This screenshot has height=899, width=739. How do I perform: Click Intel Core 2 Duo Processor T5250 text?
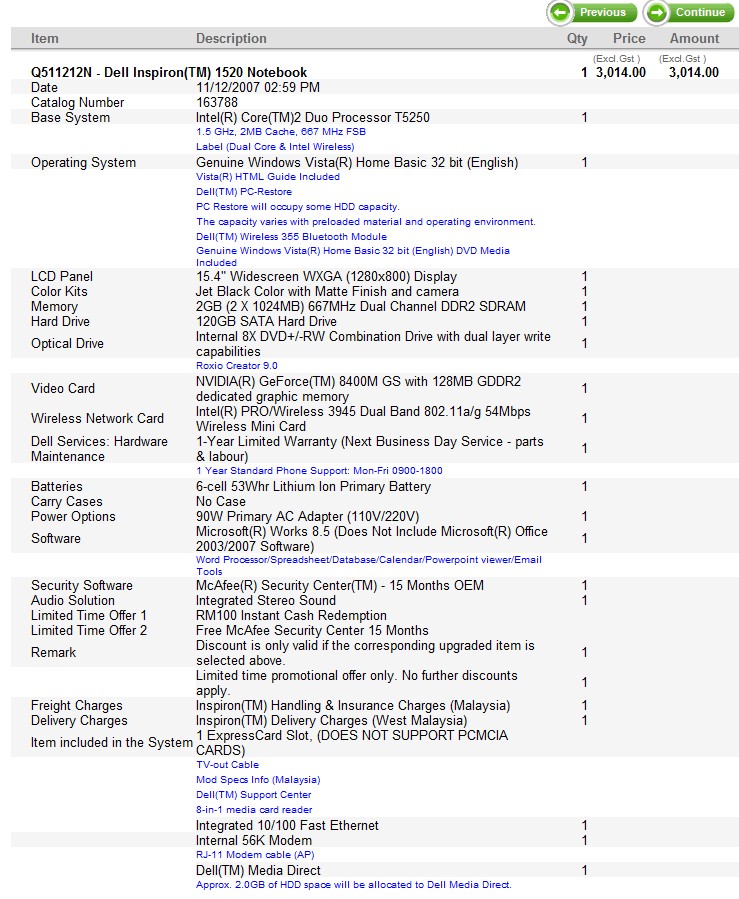pyautogui.click(x=312, y=117)
